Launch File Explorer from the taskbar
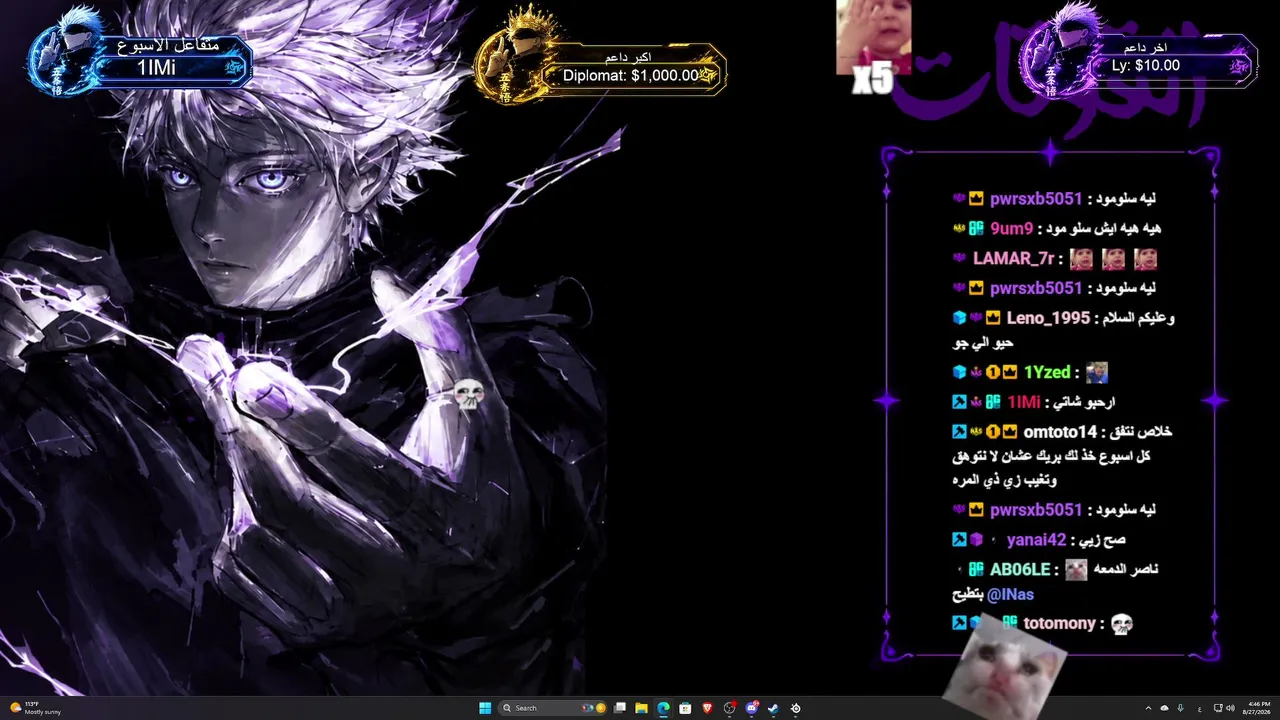Image resolution: width=1280 pixels, height=720 pixels. (641, 708)
